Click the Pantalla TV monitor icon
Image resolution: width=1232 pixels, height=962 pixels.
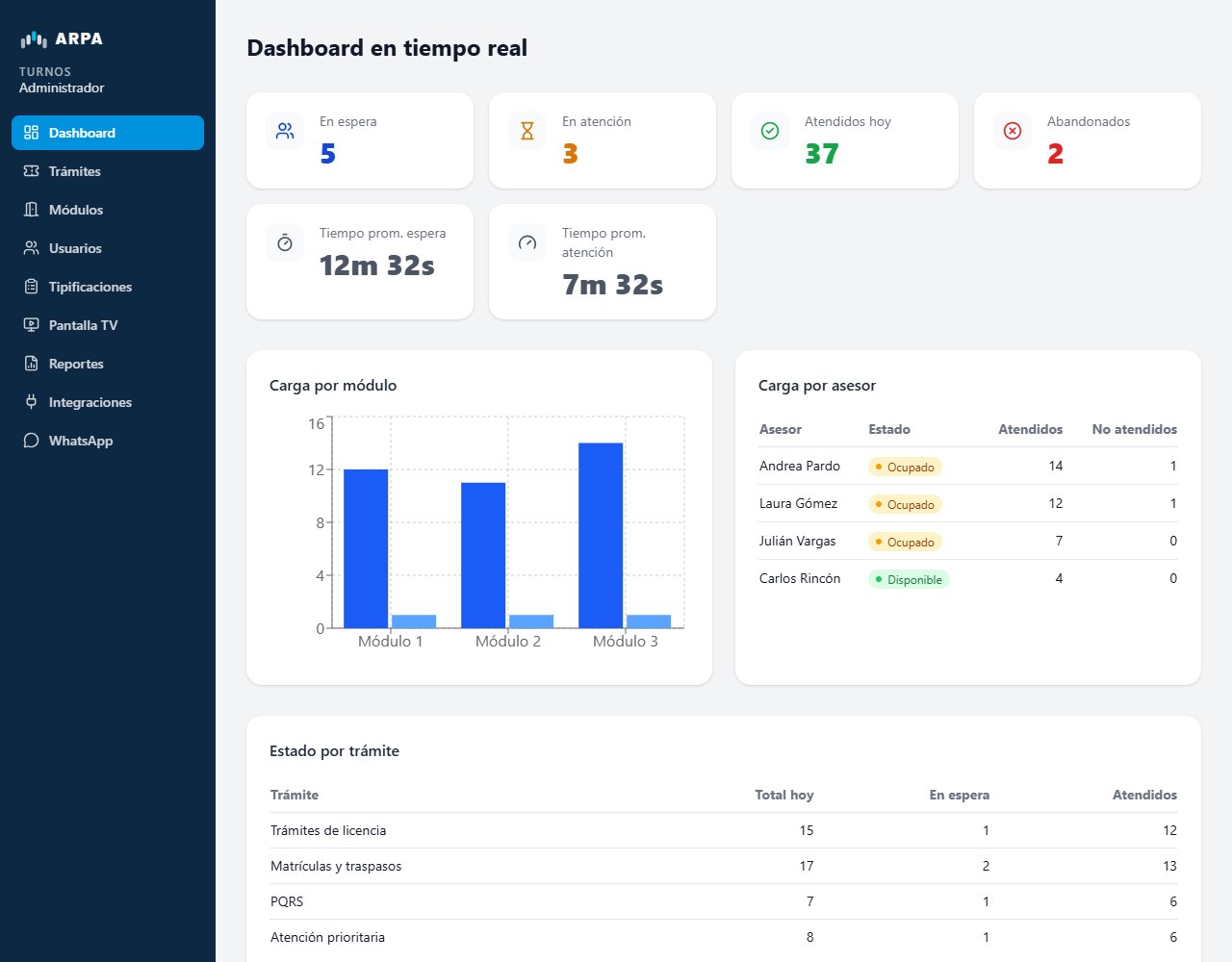click(31, 325)
